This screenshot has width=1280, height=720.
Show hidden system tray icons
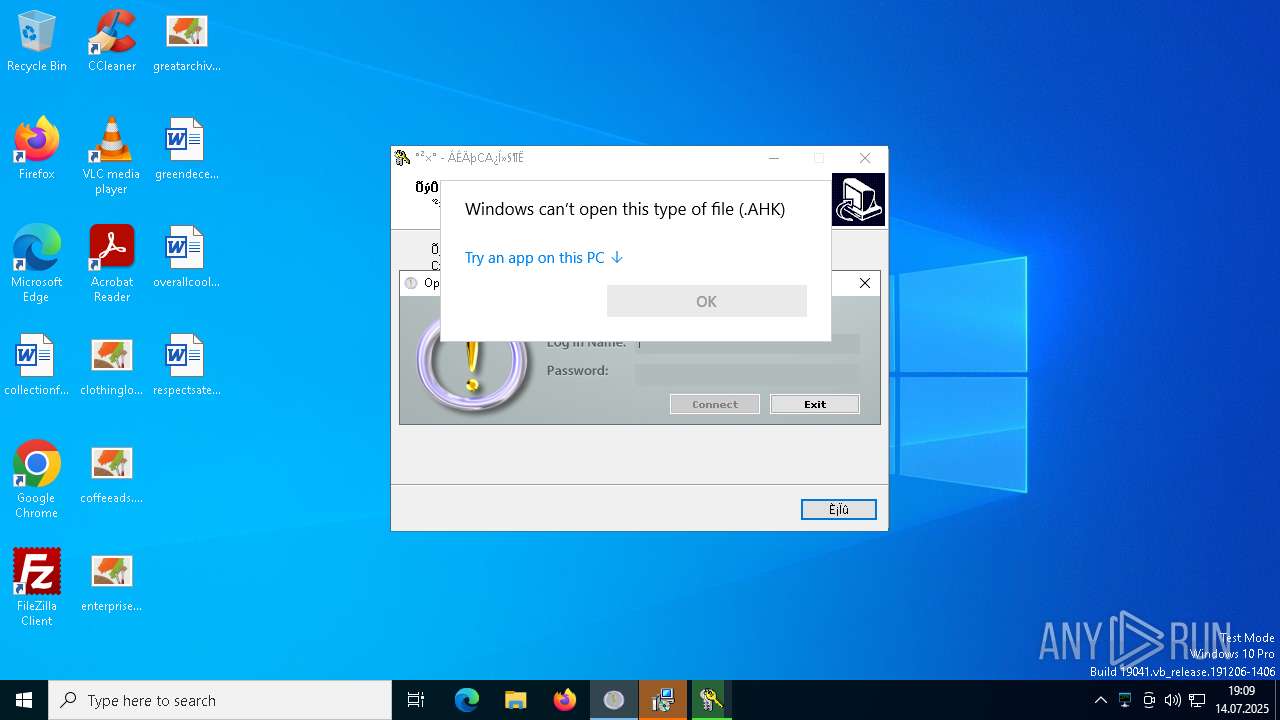pyautogui.click(x=1101, y=700)
